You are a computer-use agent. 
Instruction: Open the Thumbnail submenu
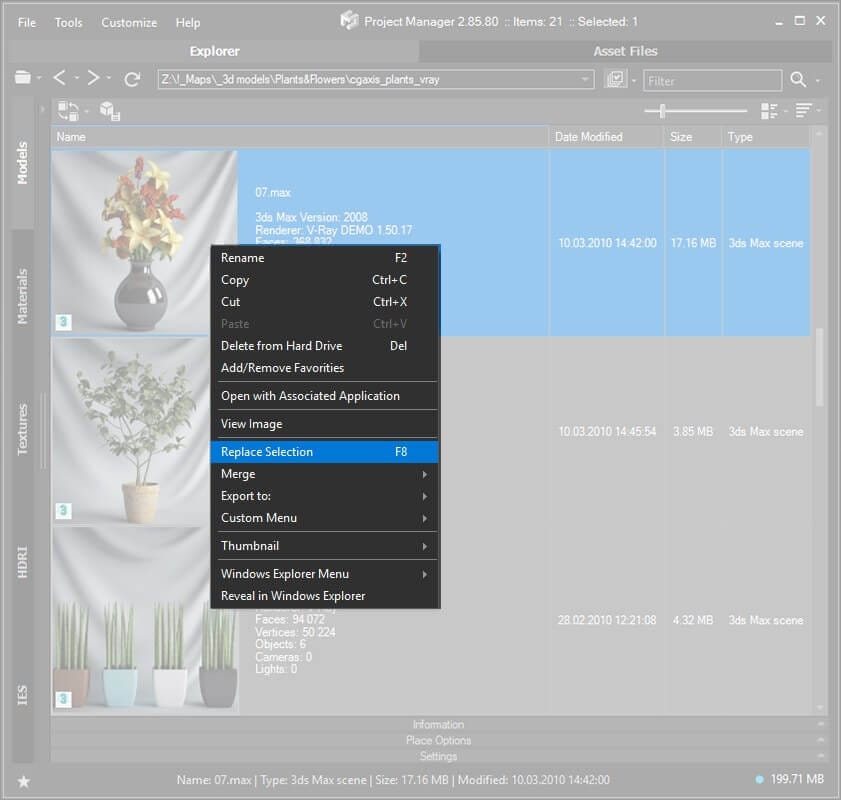(327, 545)
